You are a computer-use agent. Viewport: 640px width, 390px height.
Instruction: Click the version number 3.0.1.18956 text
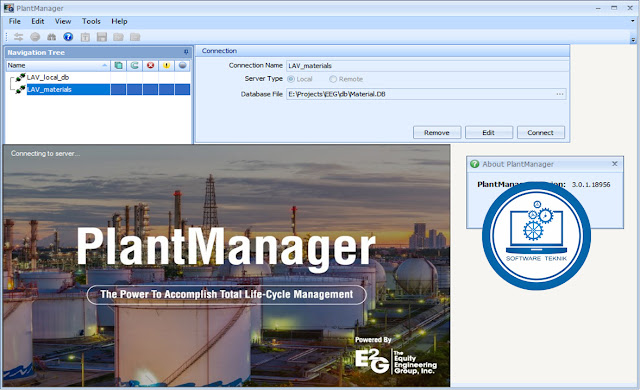591,184
